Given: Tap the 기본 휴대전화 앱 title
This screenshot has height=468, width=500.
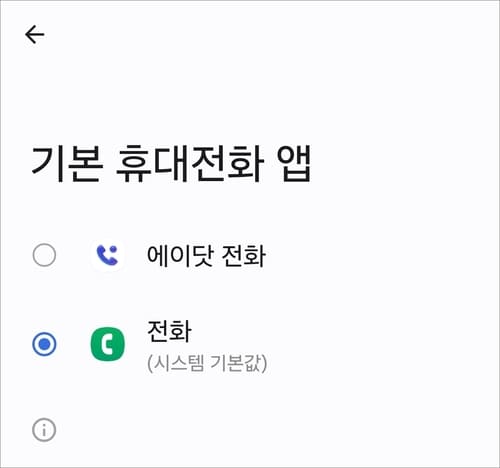Looking at the screenshot, I should (x=171, y=164).
